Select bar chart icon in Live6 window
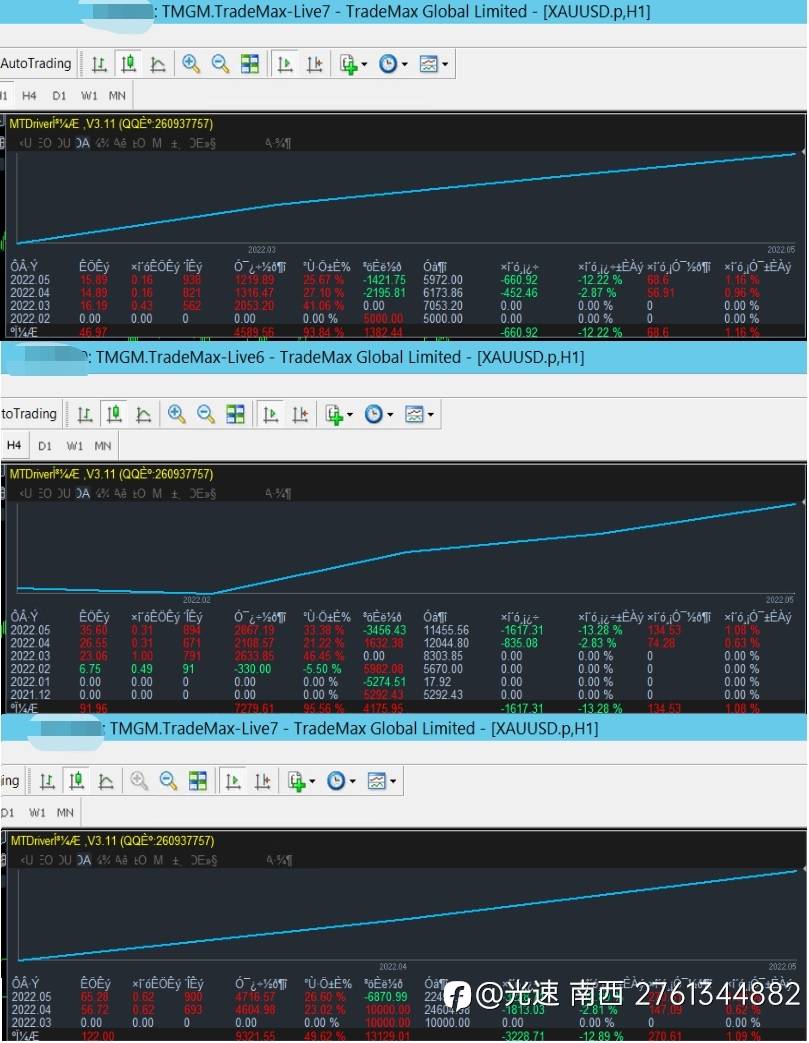The width and height of the screenshot is (809, 1043). (84, 414)
